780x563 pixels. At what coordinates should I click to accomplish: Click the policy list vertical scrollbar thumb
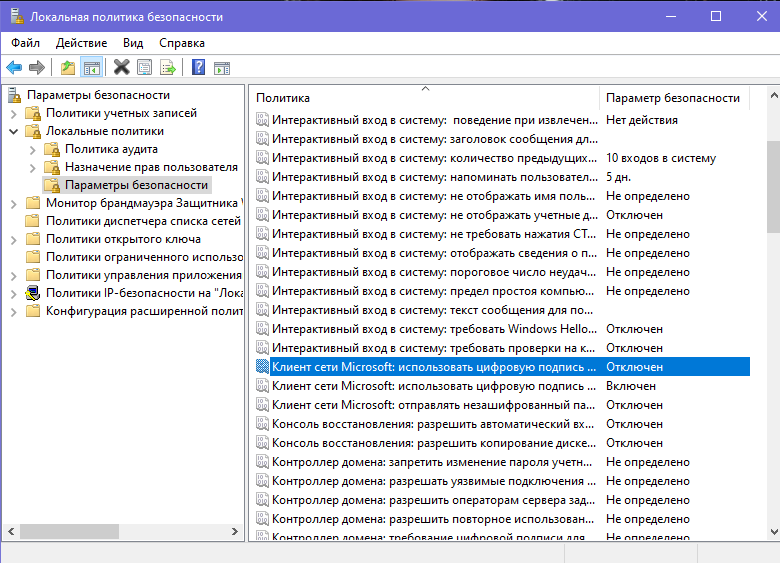pos(774,186)
